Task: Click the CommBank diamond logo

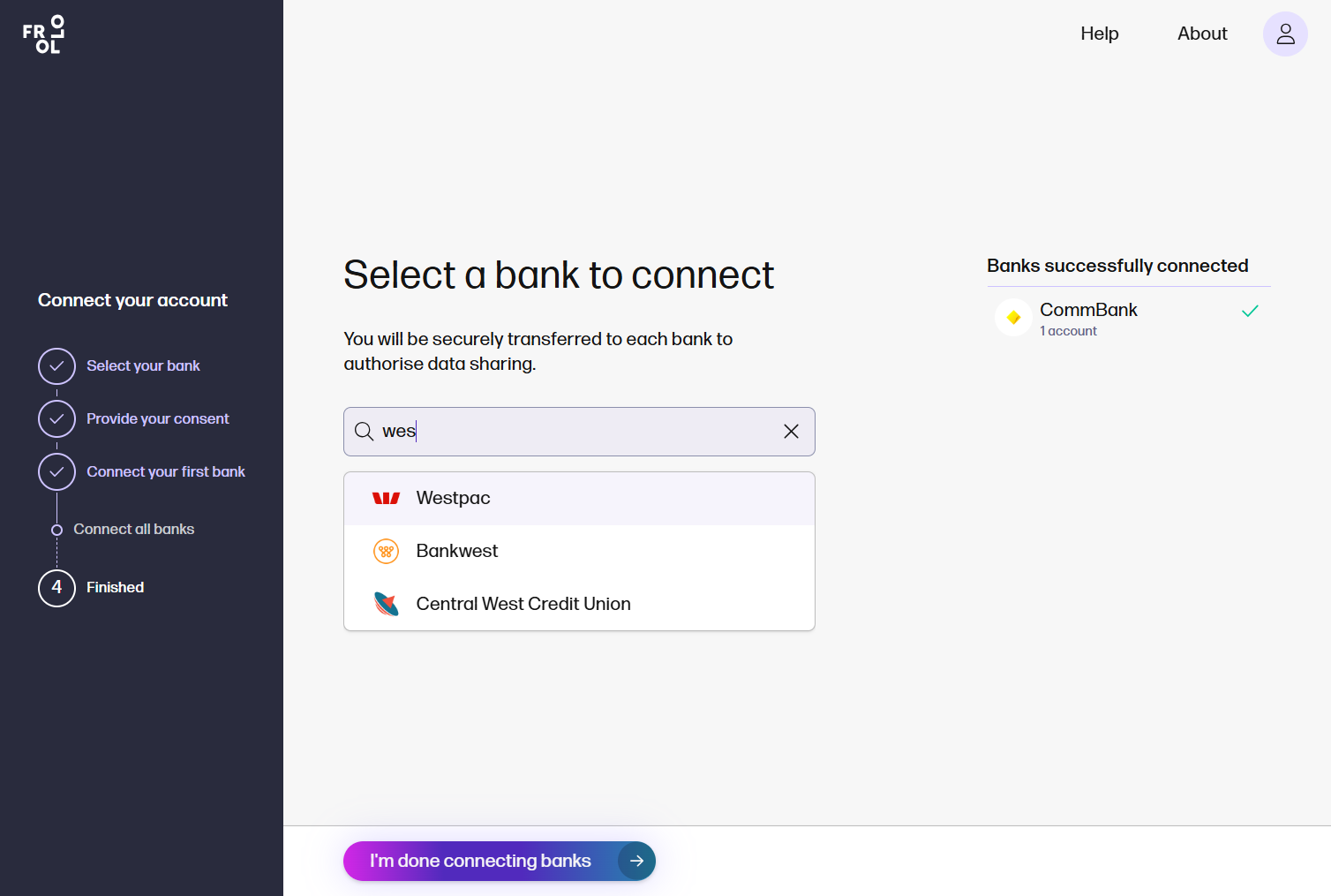Action: (x=1013, y=318)
